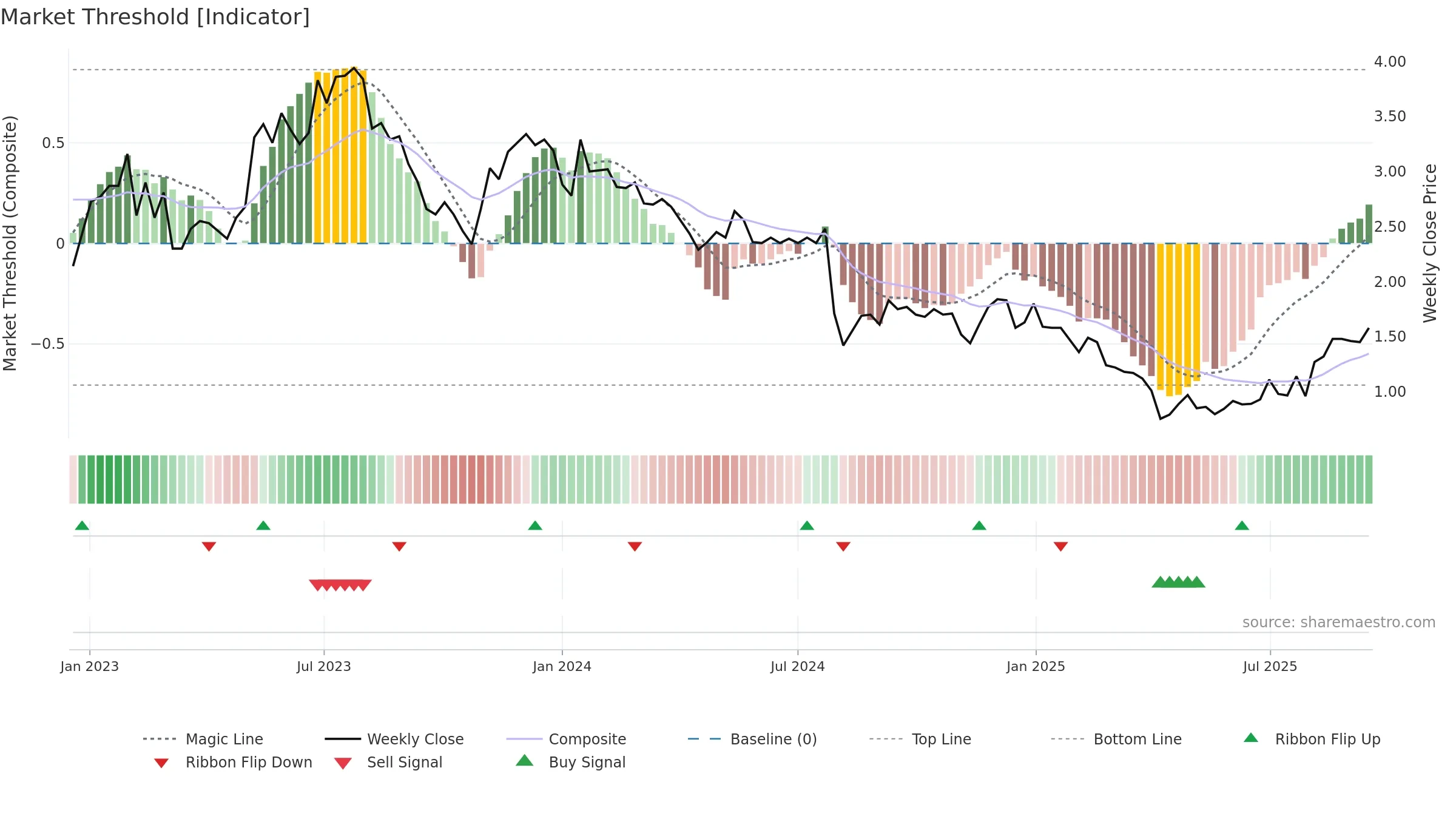This screenshot has height=819, width=1456.
Task: Click the ribbon flip up marker near November 2024
Action: click(979, 525)
